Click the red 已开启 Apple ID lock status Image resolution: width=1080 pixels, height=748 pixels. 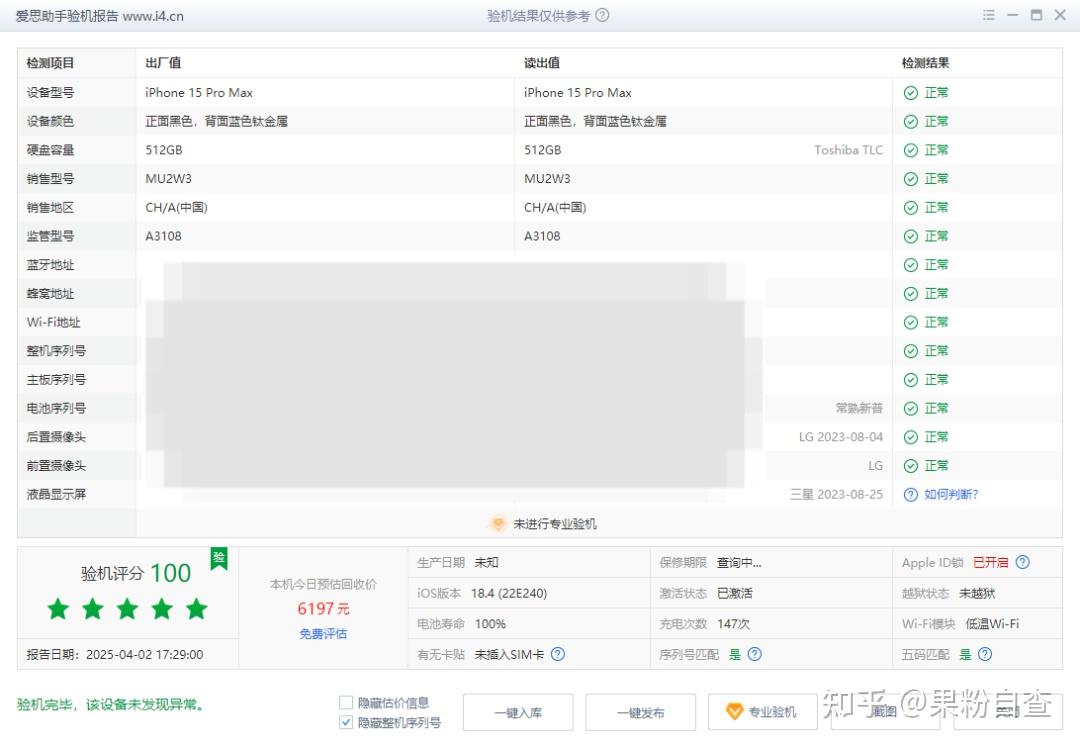(990, 562)
